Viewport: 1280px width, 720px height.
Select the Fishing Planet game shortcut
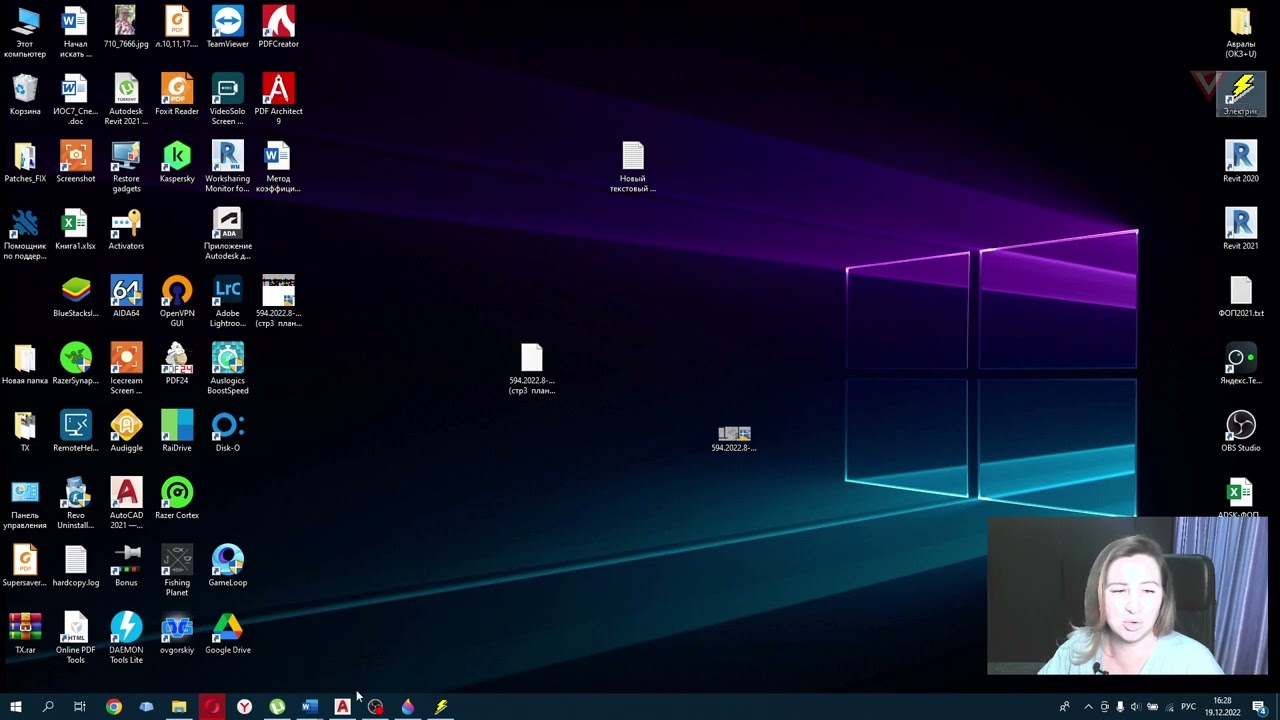coord(177,570)
